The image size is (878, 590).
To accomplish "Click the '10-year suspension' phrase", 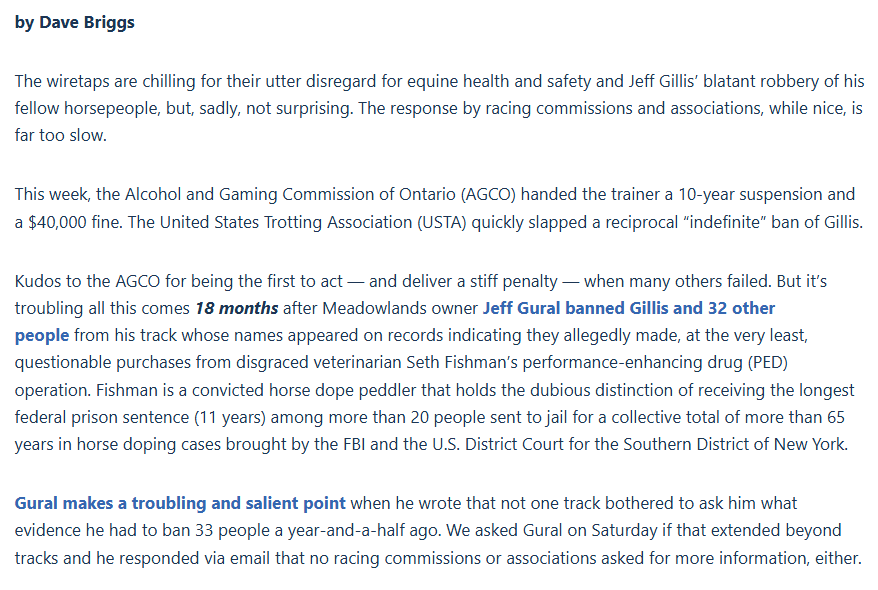I will pos(748,195).
